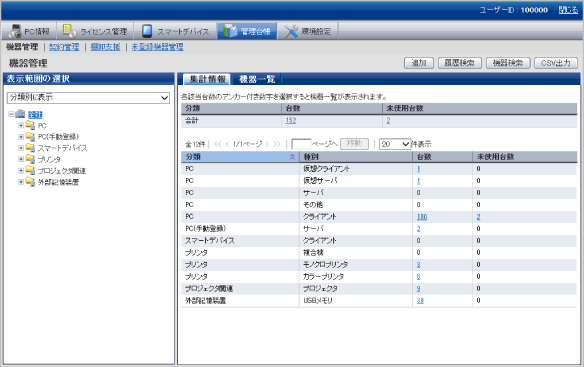Click the folder icon beside プロジェクタ関連 node
This screenshot has width=584, height=367.
point(30,170)
